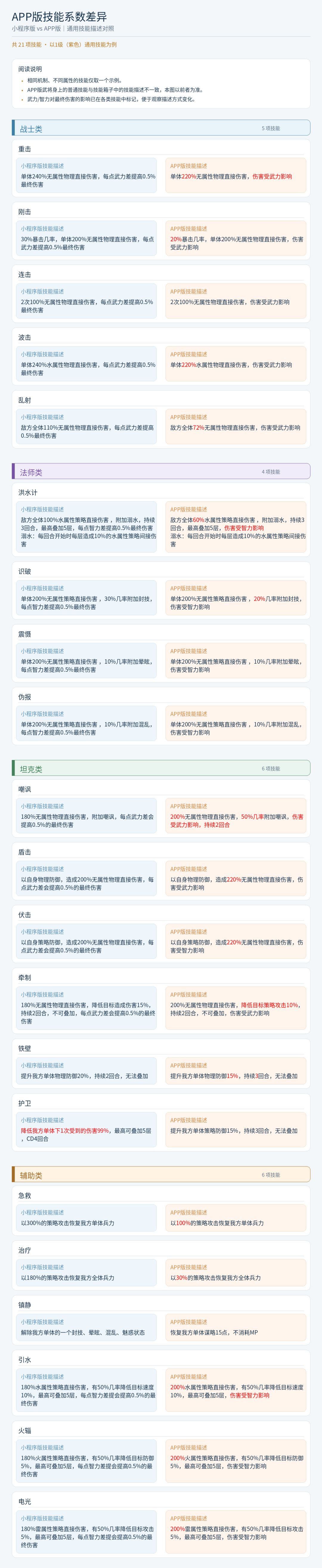Click the '牵制' skill name
322x1568 pixels.
[24, 978]
